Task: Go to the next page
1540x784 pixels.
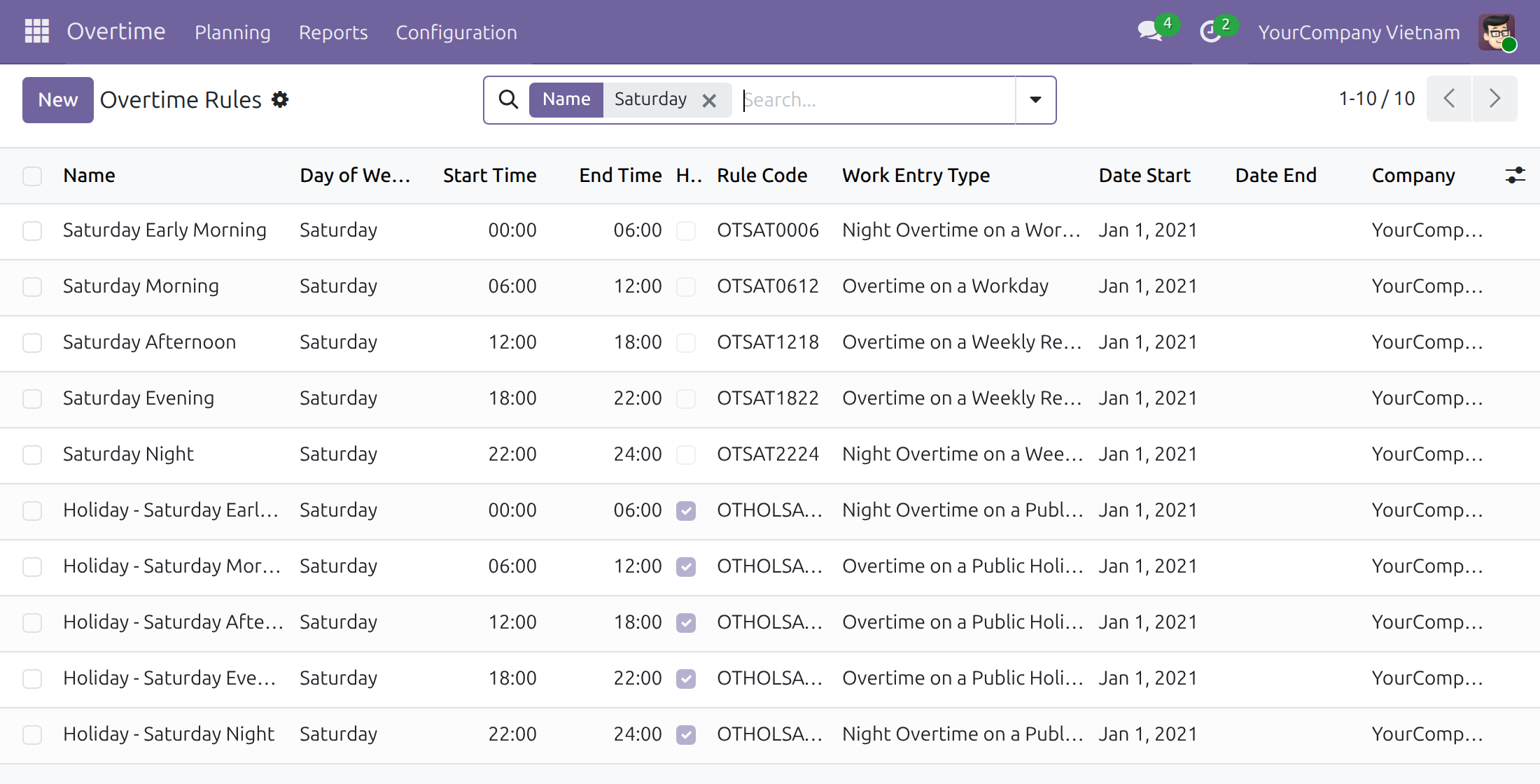Action: (1494, 99)
